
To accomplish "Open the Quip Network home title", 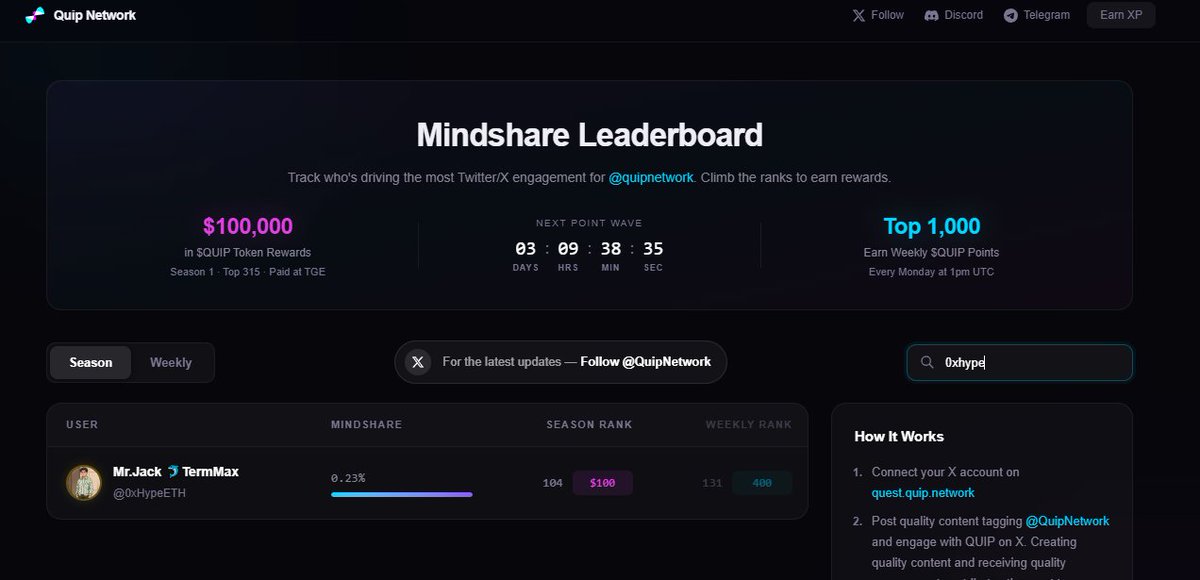I will [95, 15].
